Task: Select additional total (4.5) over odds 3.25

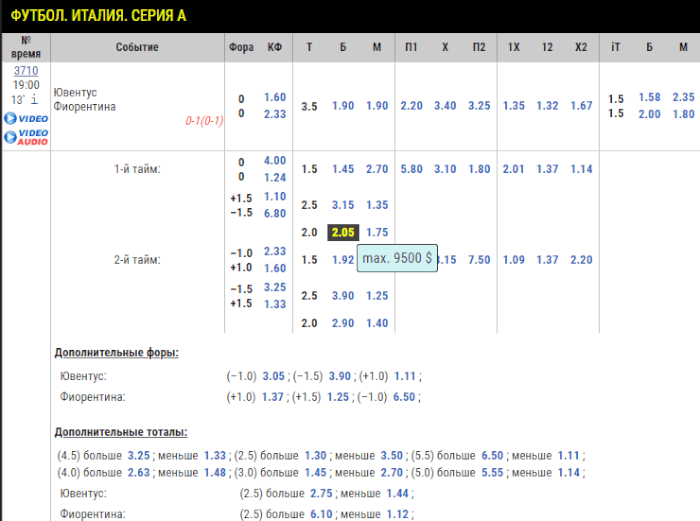Action: pyautogui.click(x=139, y=454)
